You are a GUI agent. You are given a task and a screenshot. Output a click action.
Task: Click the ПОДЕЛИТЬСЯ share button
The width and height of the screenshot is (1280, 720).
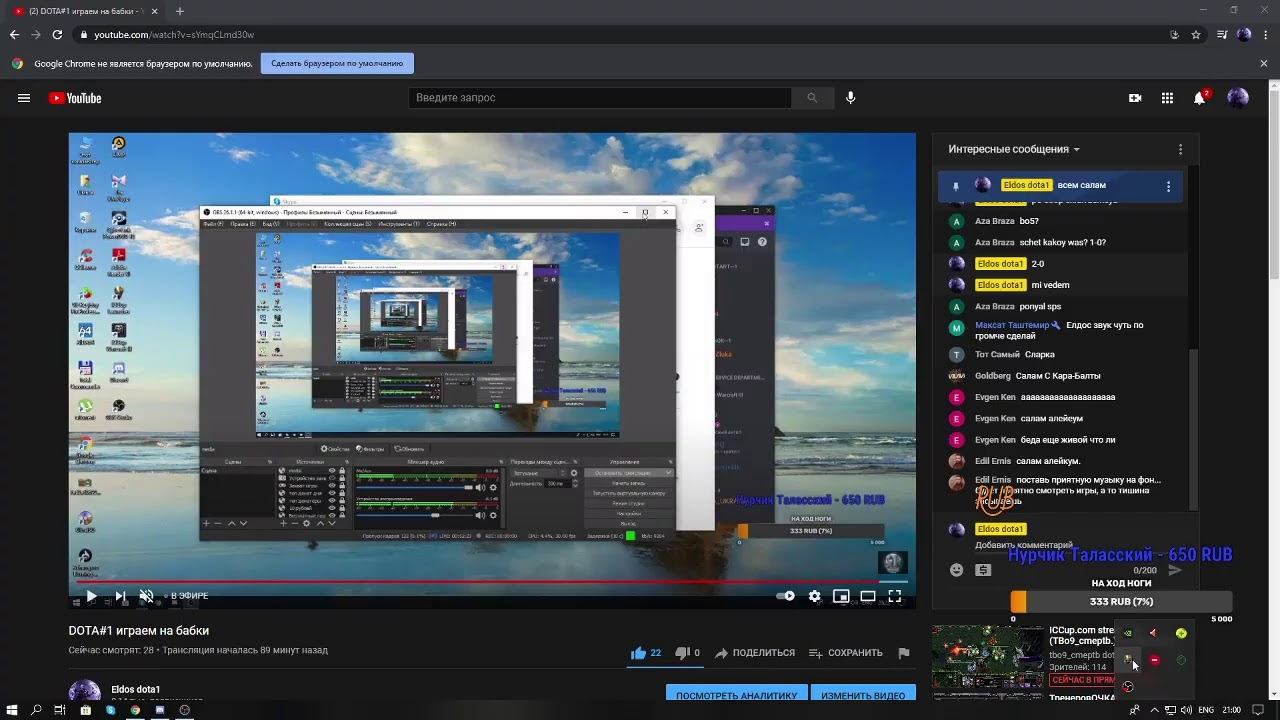tap(755, 653)
